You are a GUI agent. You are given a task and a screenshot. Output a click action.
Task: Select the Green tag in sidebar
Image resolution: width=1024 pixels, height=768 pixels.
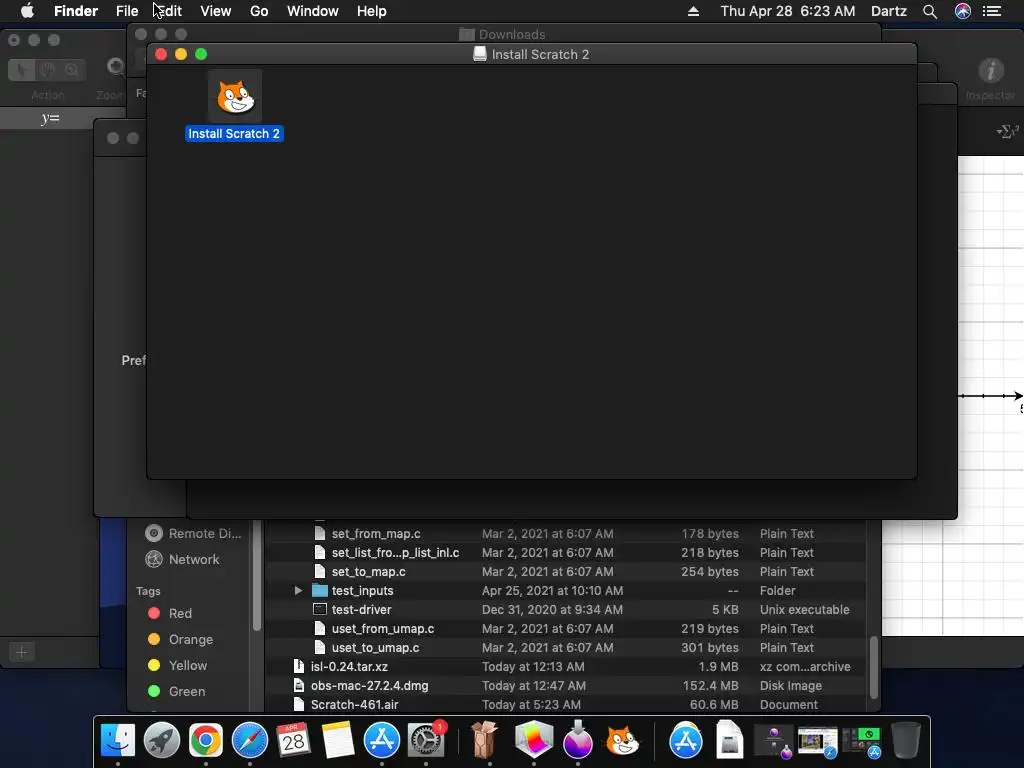click(x=177, y=691)
